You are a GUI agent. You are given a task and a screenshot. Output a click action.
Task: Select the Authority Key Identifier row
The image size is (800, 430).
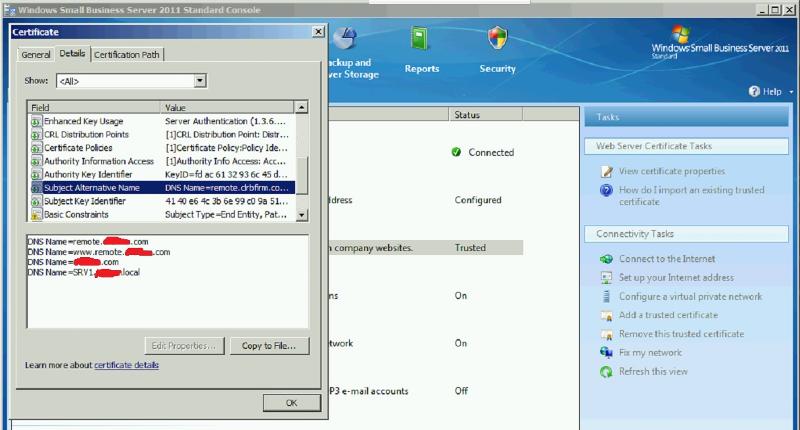tap(162, 174)
